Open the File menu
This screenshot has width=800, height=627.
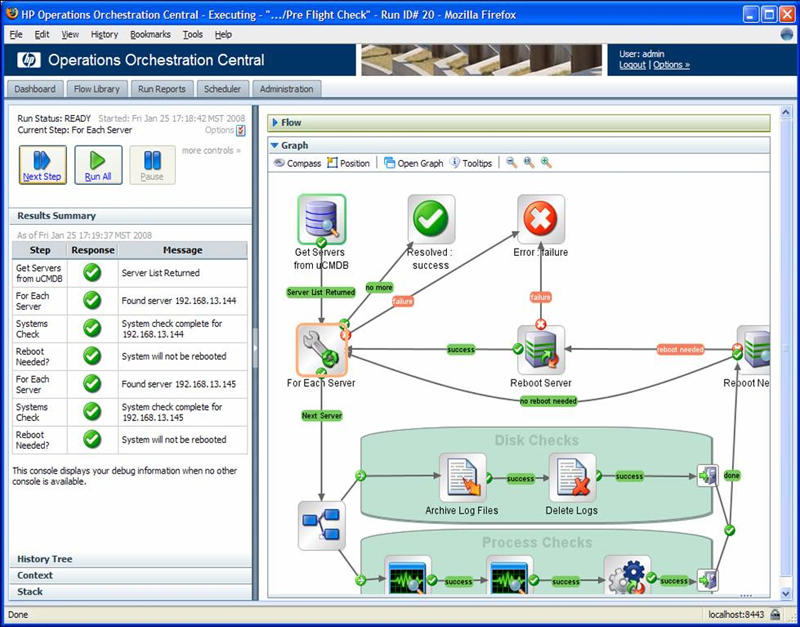click(x=16, y=34)
